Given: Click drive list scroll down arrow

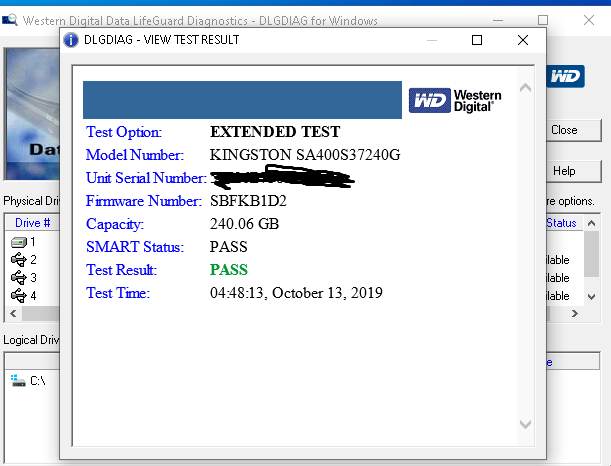Looking at the screenshot, I should coord(592,297).
